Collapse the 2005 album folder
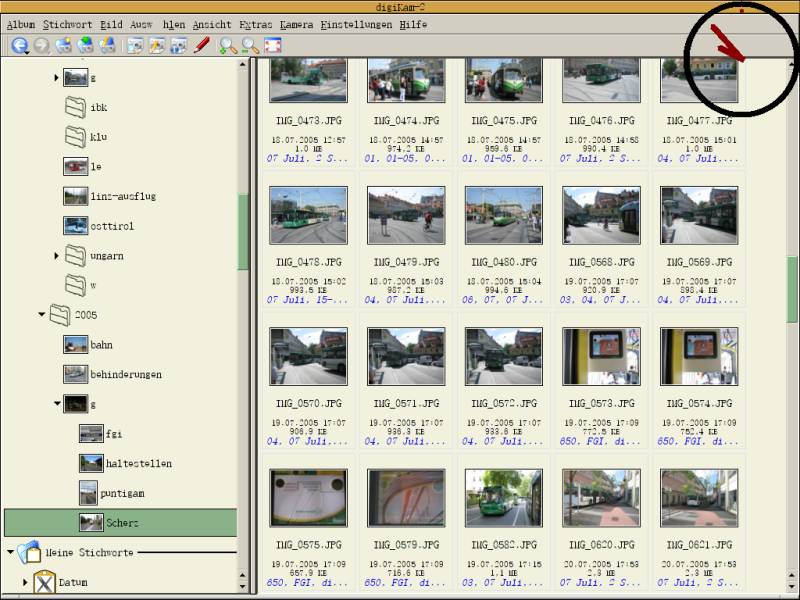The image size is (800, 600). coord(42,314)
